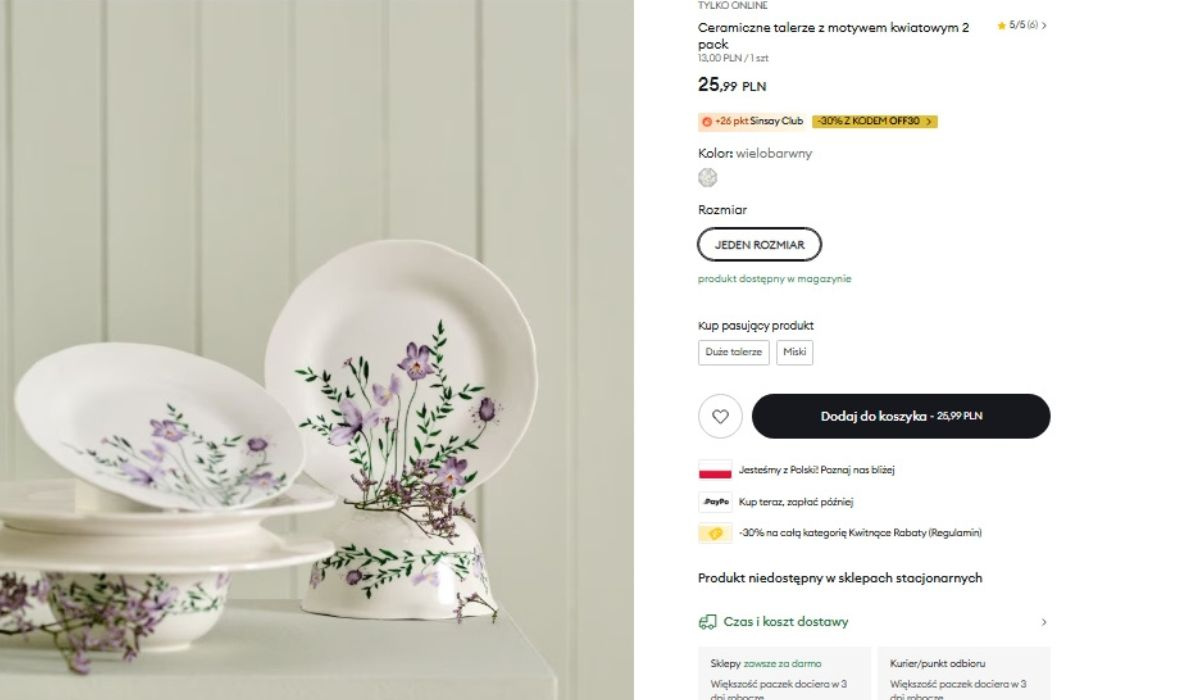Click the delivery truck icon

click(x=707, y=622)
